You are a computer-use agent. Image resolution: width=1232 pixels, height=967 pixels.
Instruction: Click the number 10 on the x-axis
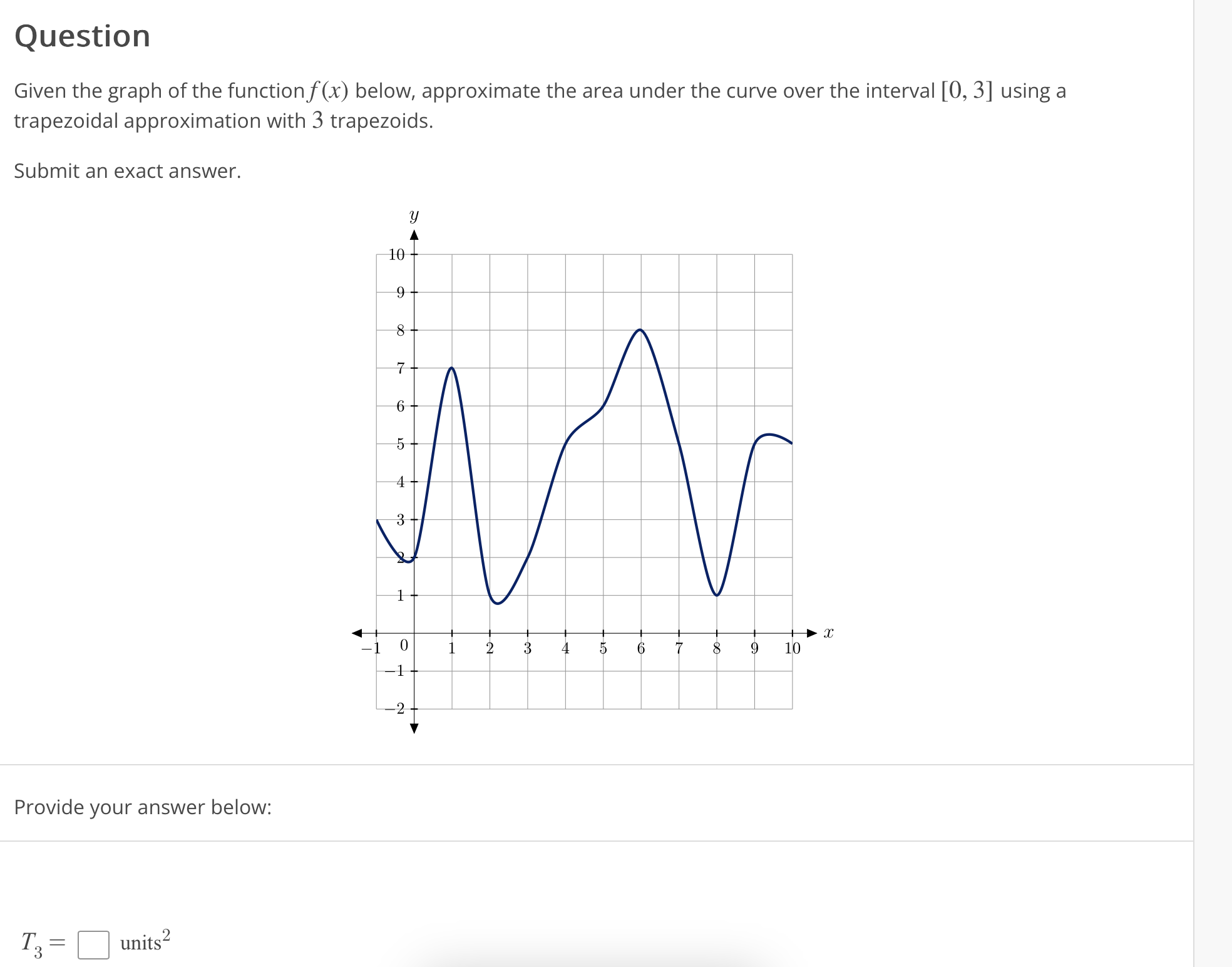[793, 648]
